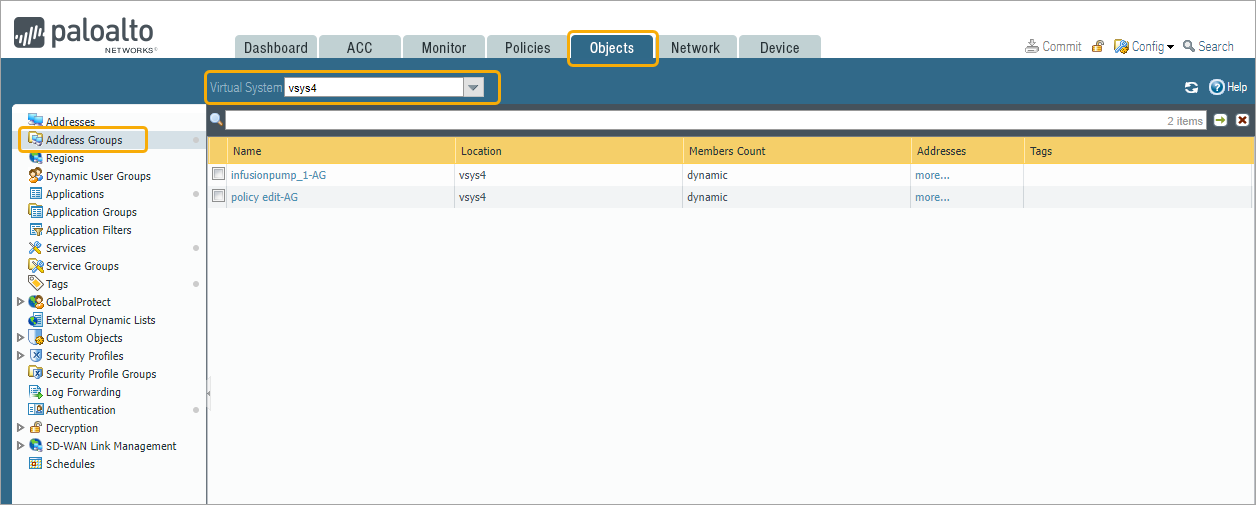
Task: Click the lock icon next to Commit
Action: tap(1098, 47)
